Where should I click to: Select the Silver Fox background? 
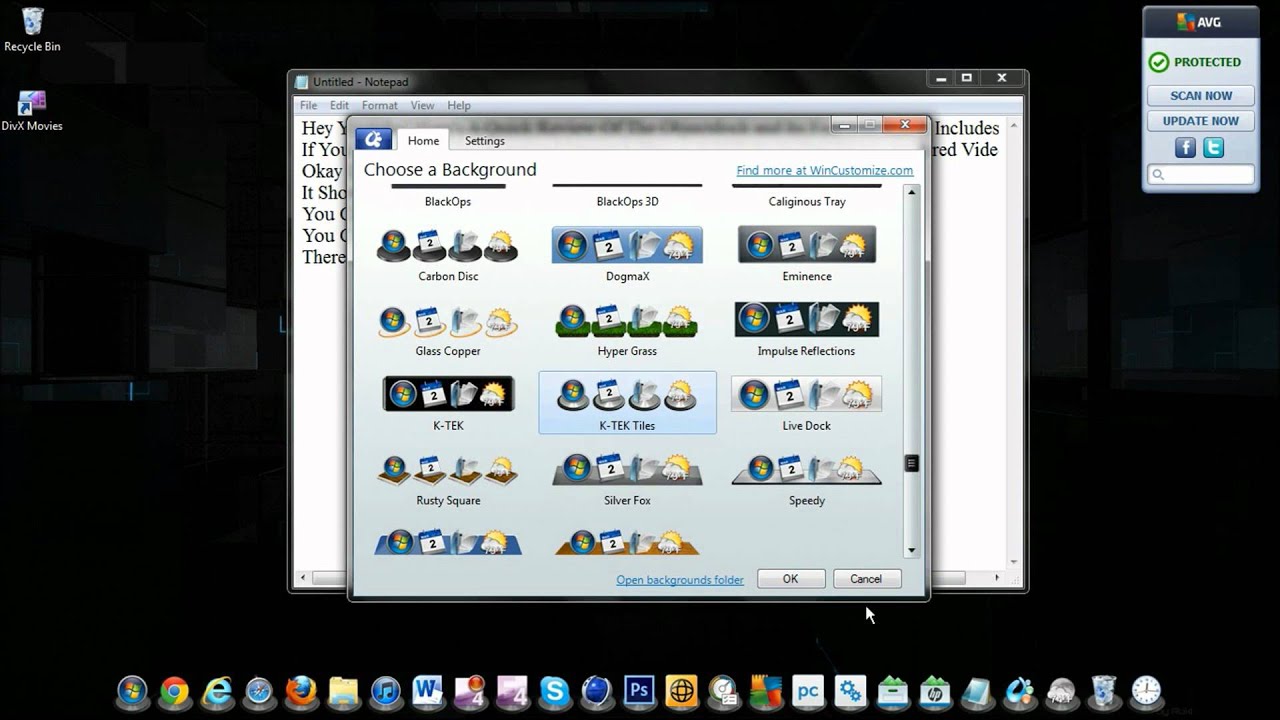click(627, 478)
